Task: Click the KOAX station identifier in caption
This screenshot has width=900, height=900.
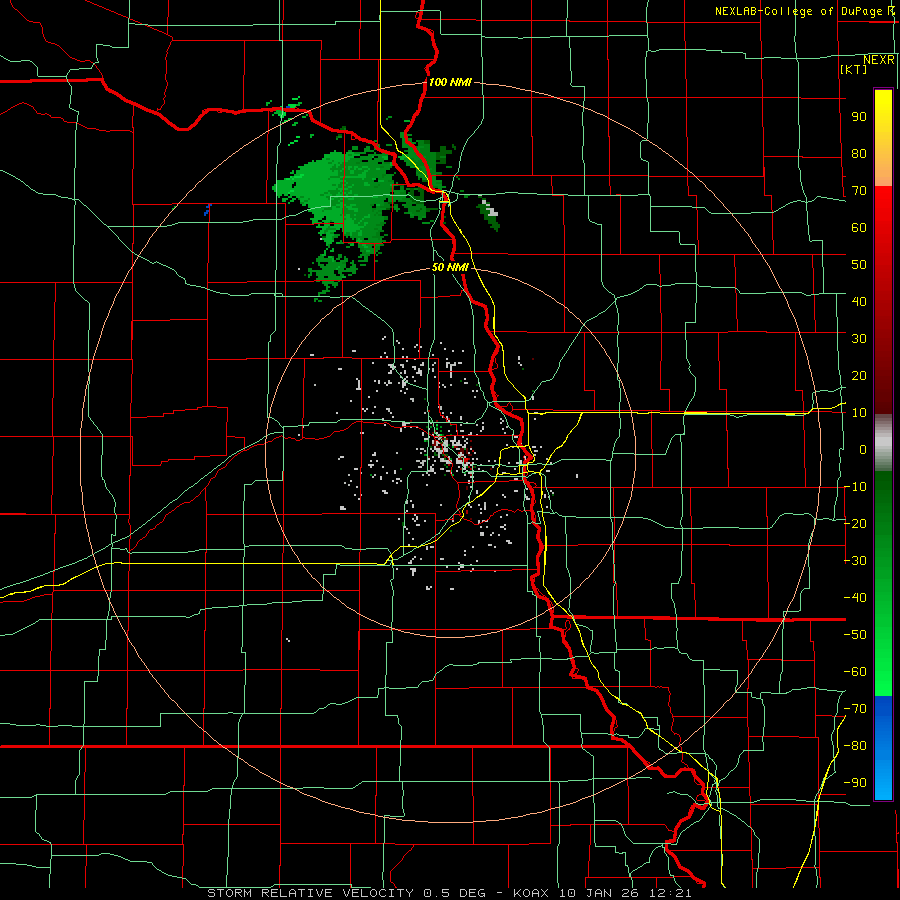Action: pos(531,893)
